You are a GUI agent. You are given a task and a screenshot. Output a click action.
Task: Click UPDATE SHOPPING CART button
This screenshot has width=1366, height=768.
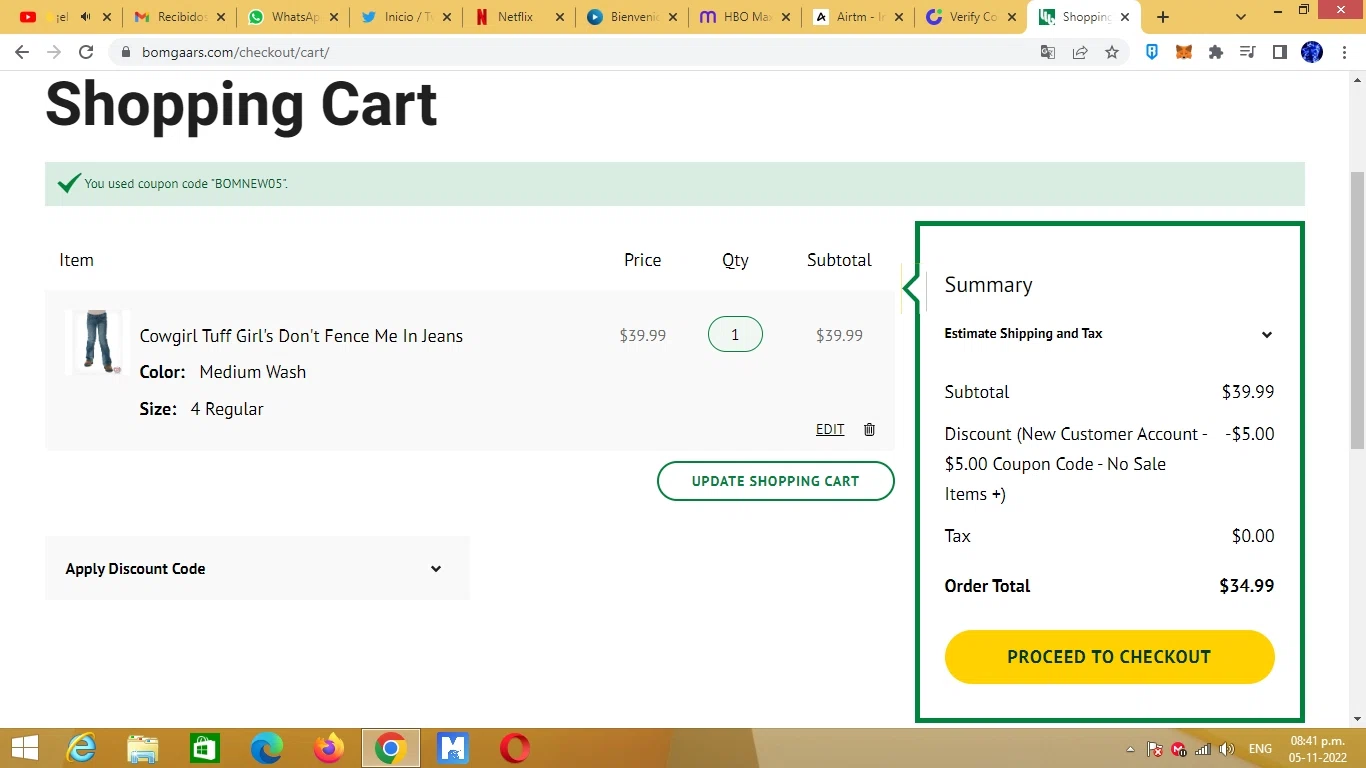click(775, 481)
